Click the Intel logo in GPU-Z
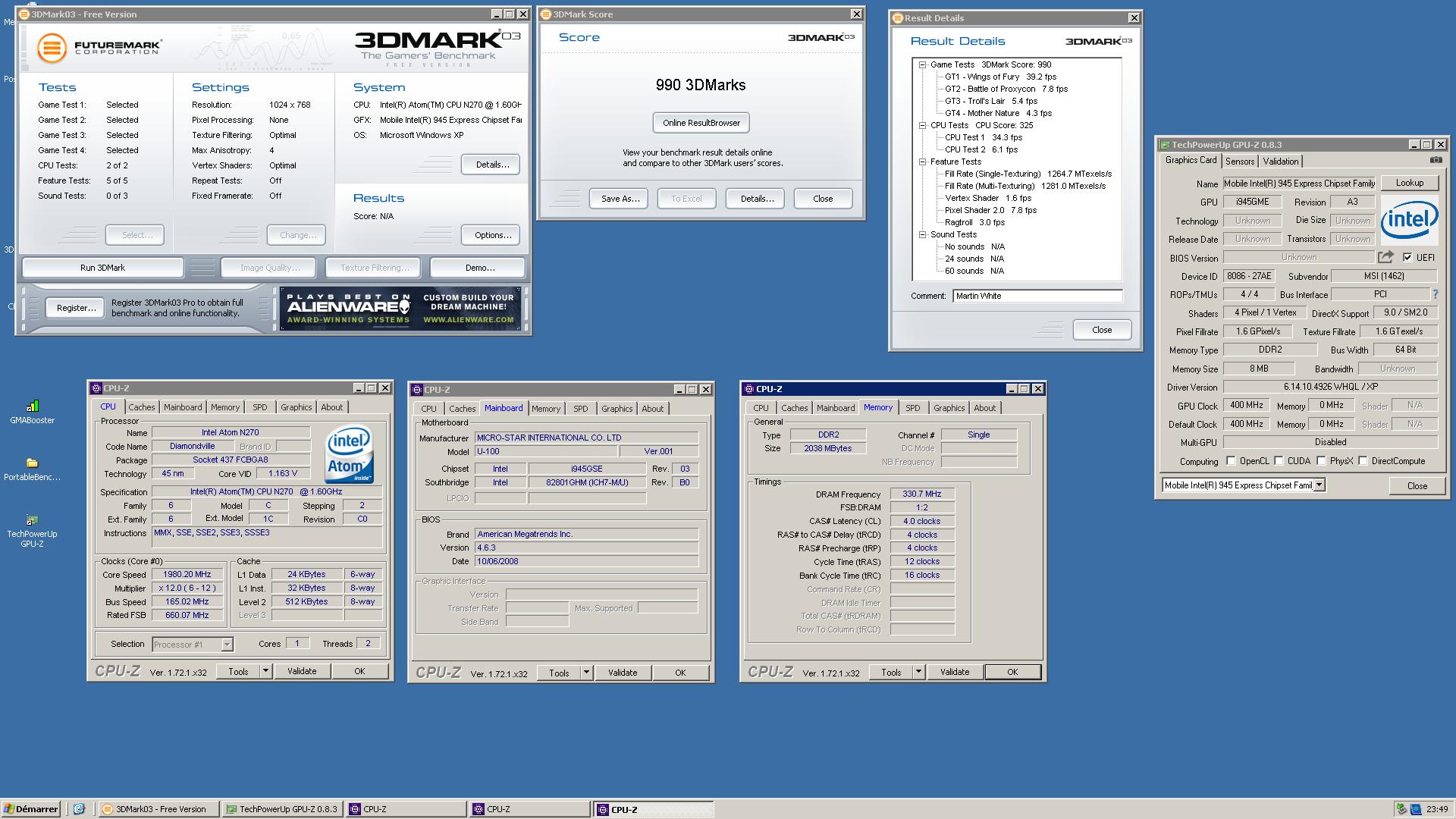 (x=1409, y=219)
